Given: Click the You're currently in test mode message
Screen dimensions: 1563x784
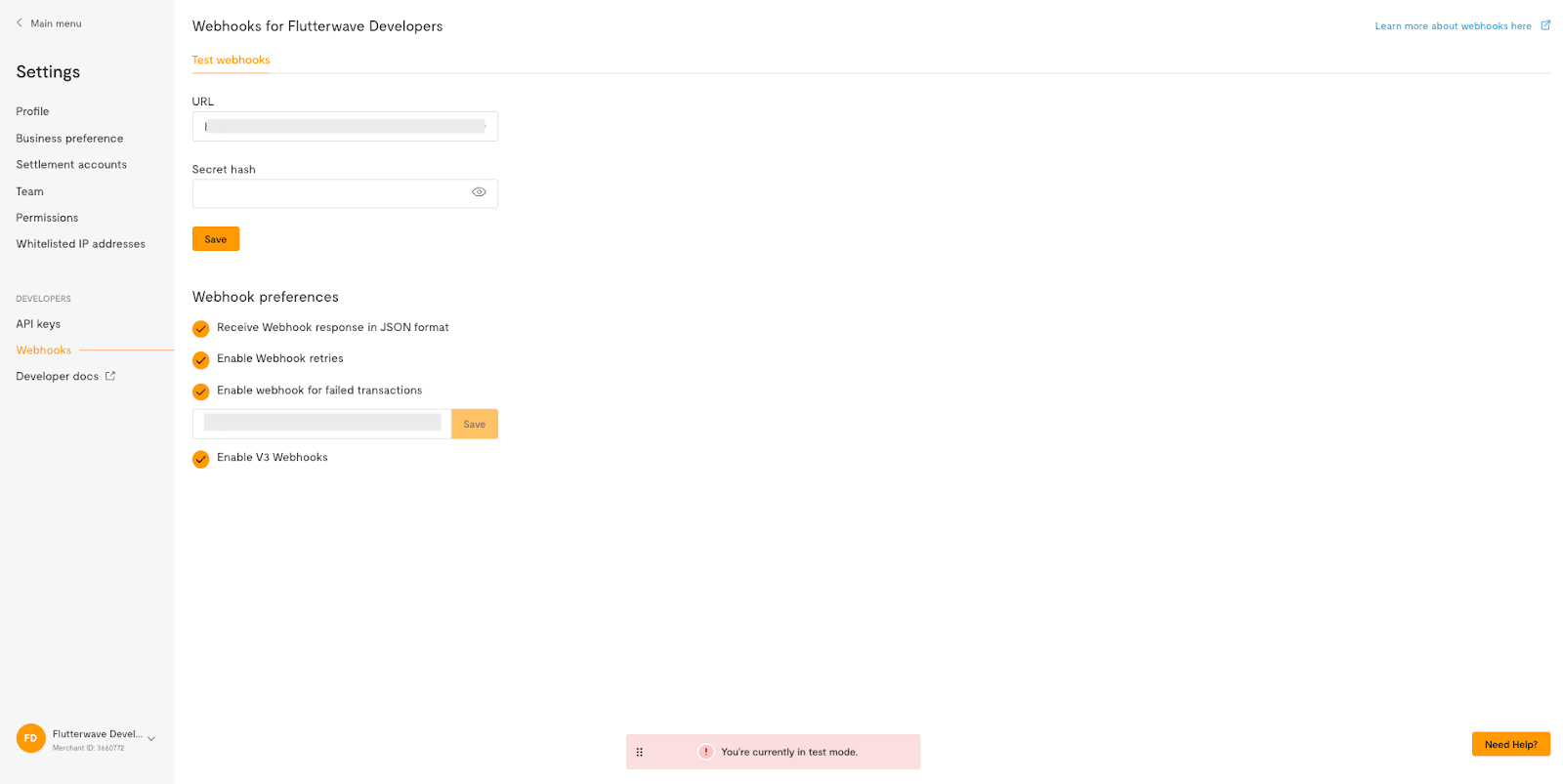Looking at the screenshot, I should point(789,752).
